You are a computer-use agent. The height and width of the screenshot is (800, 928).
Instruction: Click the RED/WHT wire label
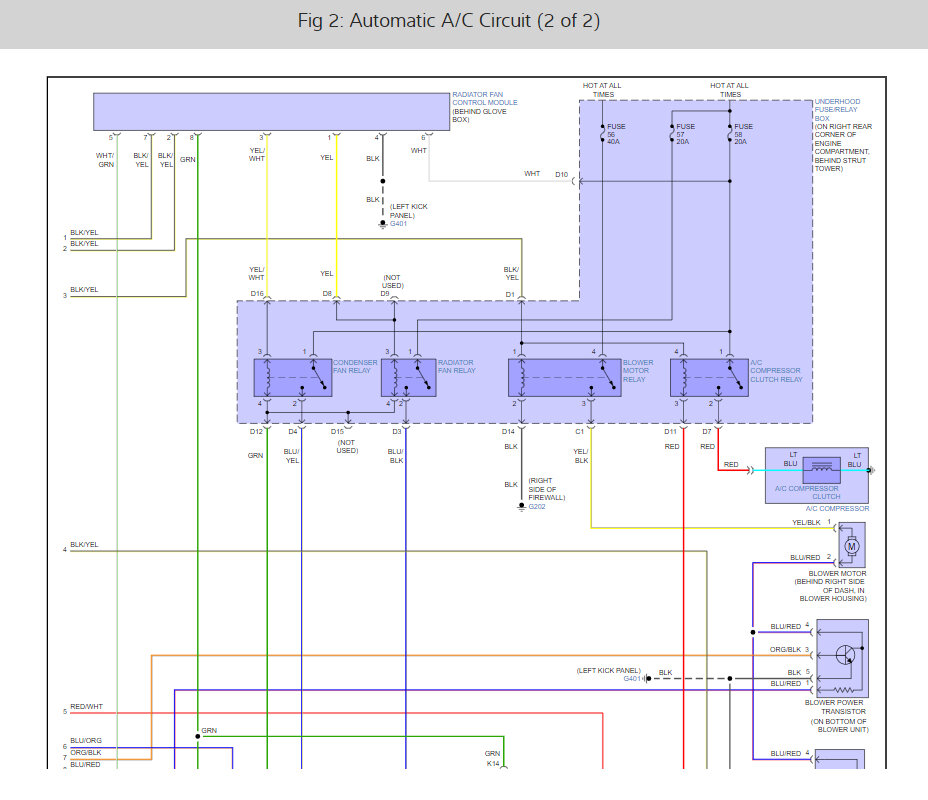tap(86, 707)
